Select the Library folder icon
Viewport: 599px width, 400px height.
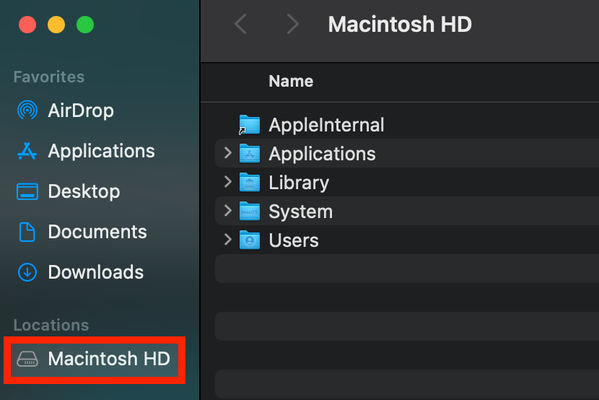(249, 182)
